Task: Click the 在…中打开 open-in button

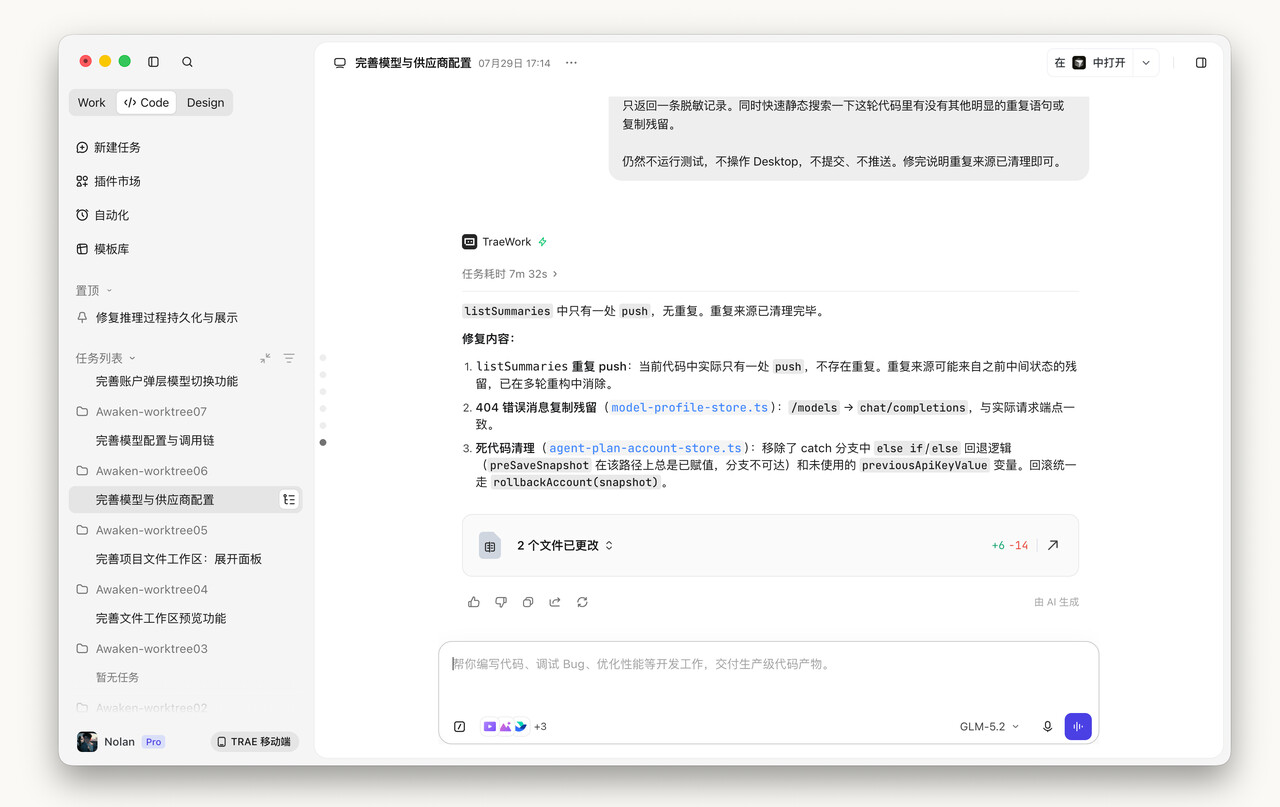Action: [x=1090, y=63]
